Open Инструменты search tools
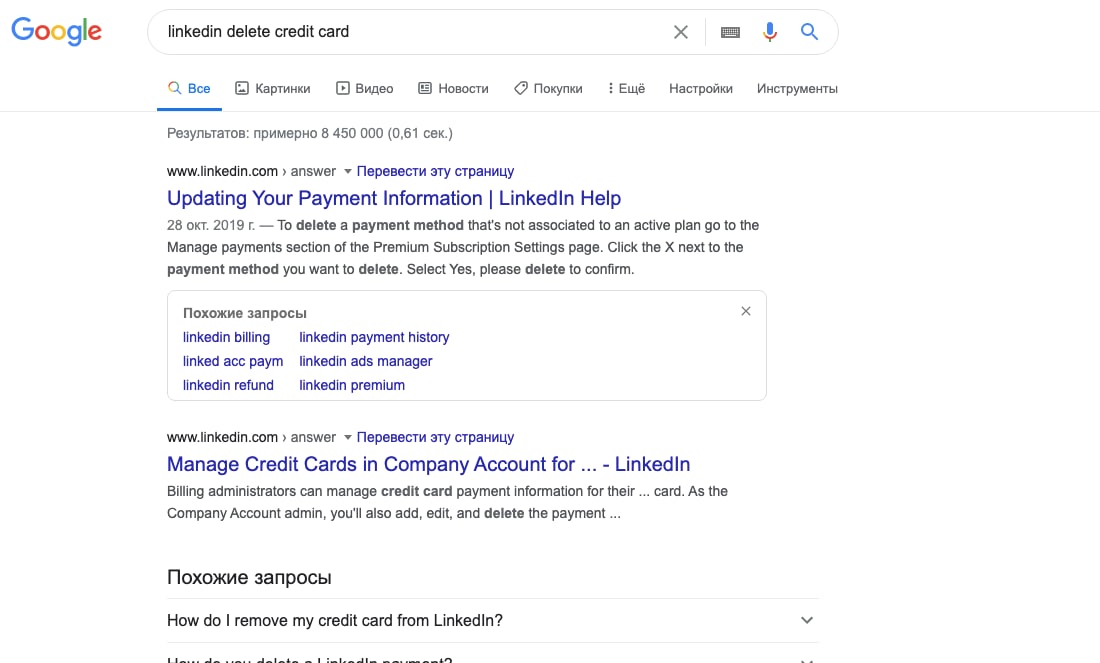The image size is (1100, 663). [797, 88]
